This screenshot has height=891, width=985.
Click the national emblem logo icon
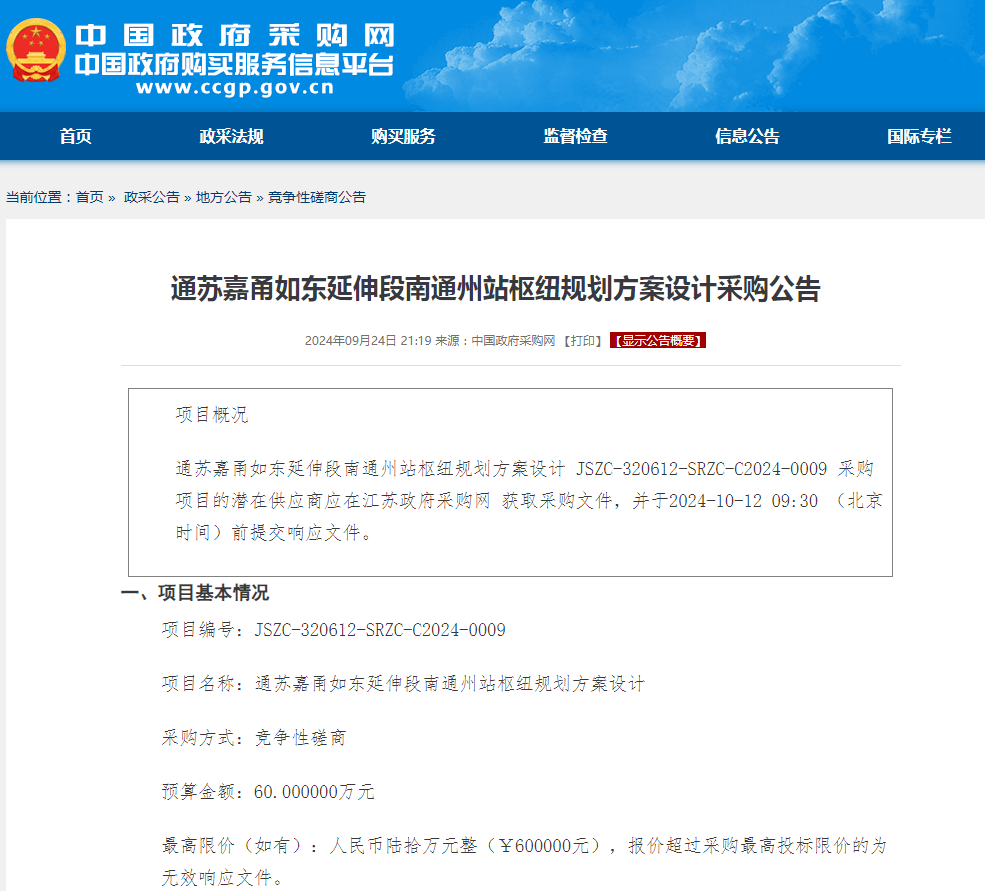(36, 50)
